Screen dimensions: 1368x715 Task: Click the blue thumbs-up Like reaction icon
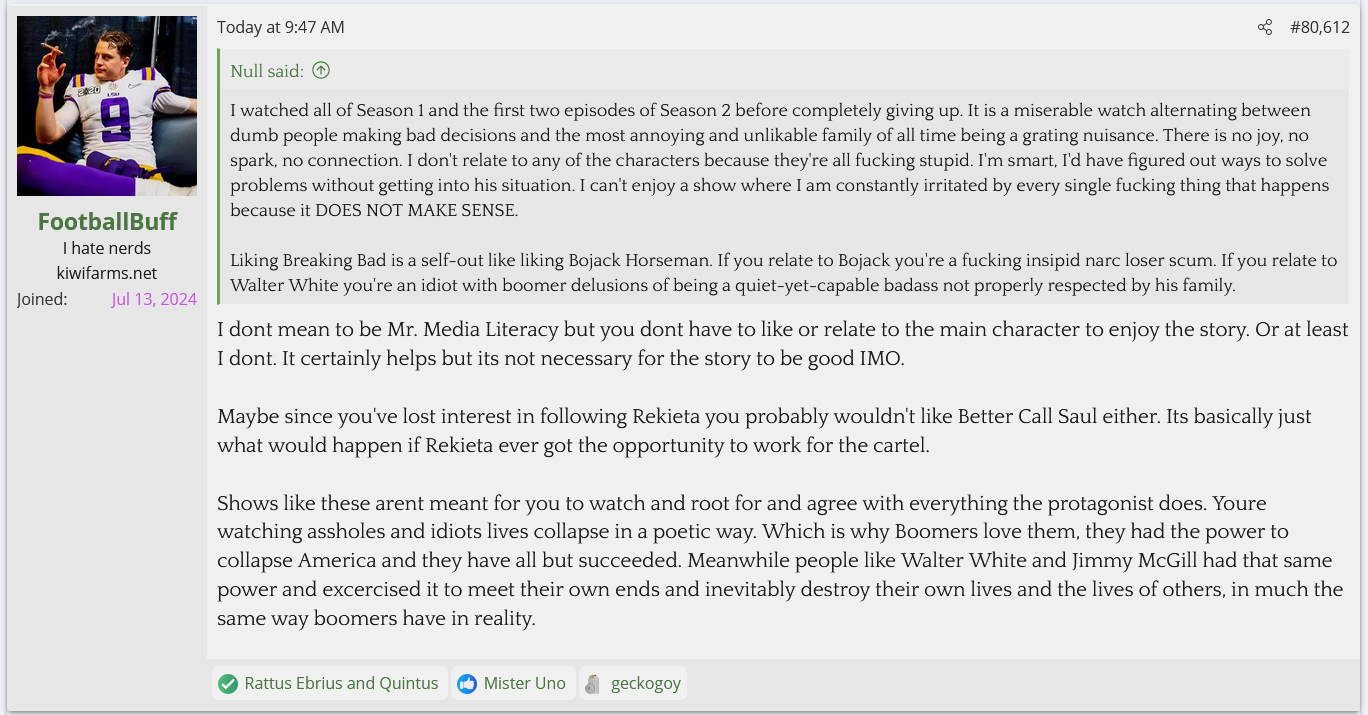(x=467, y=684)
